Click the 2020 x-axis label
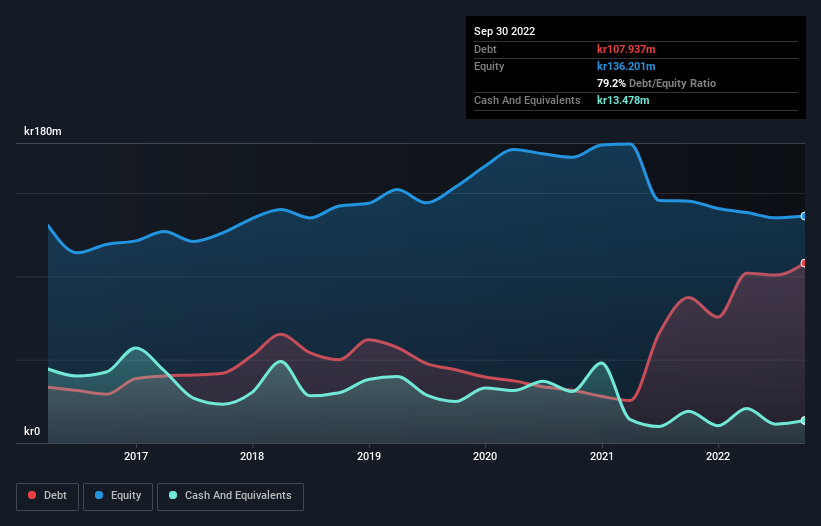This screenshot has height=526, width=821. tap(485, 456)
